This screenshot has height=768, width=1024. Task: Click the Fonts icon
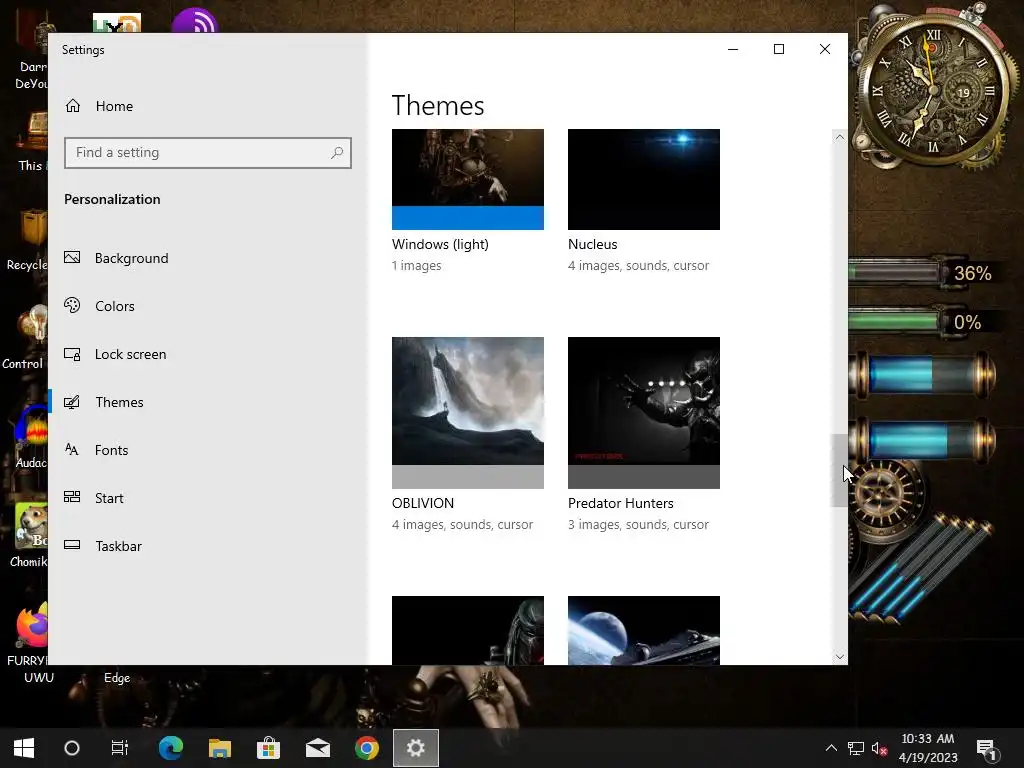72,449
